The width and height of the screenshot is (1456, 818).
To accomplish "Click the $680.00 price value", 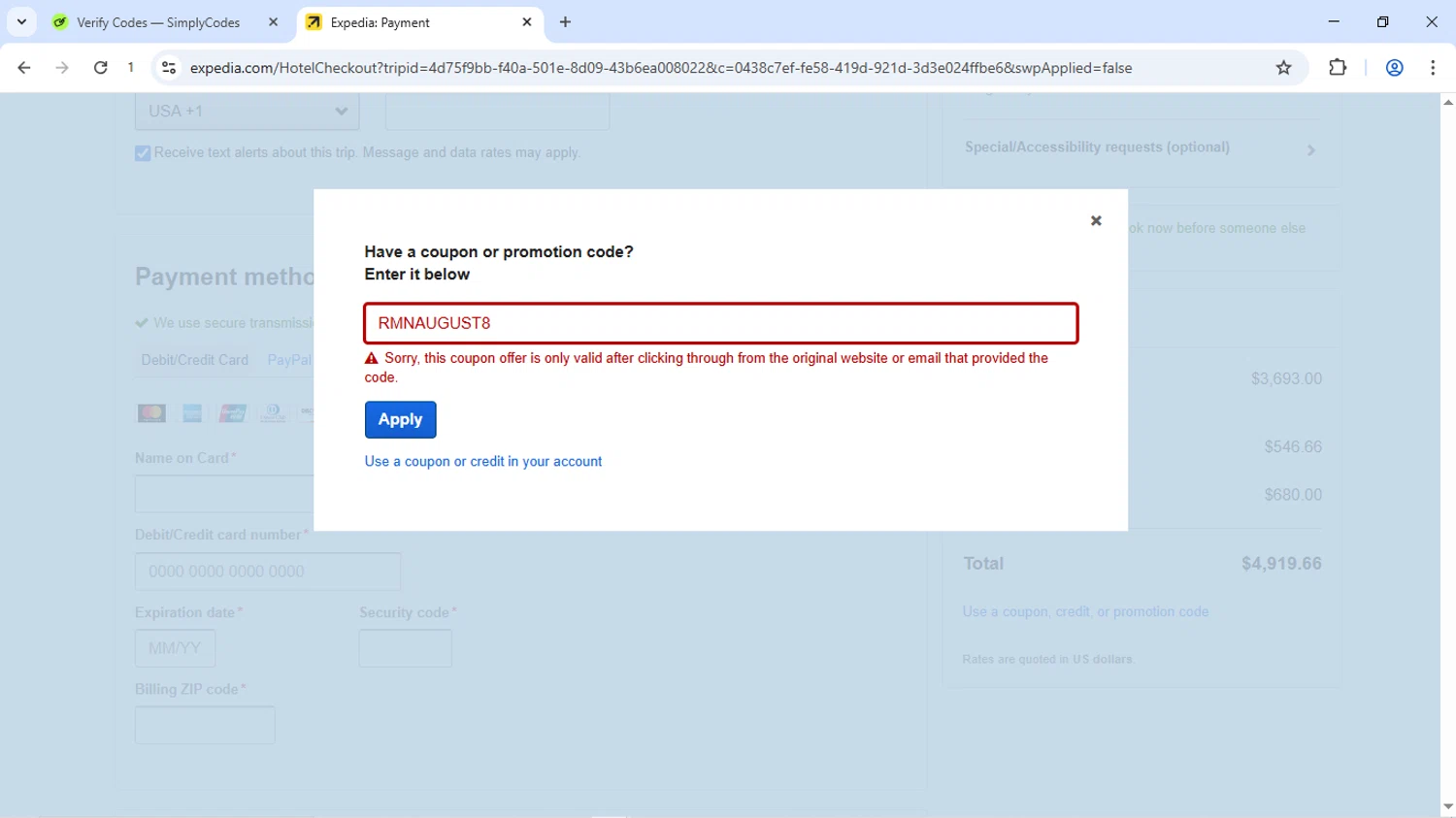I will [1293, 495].
